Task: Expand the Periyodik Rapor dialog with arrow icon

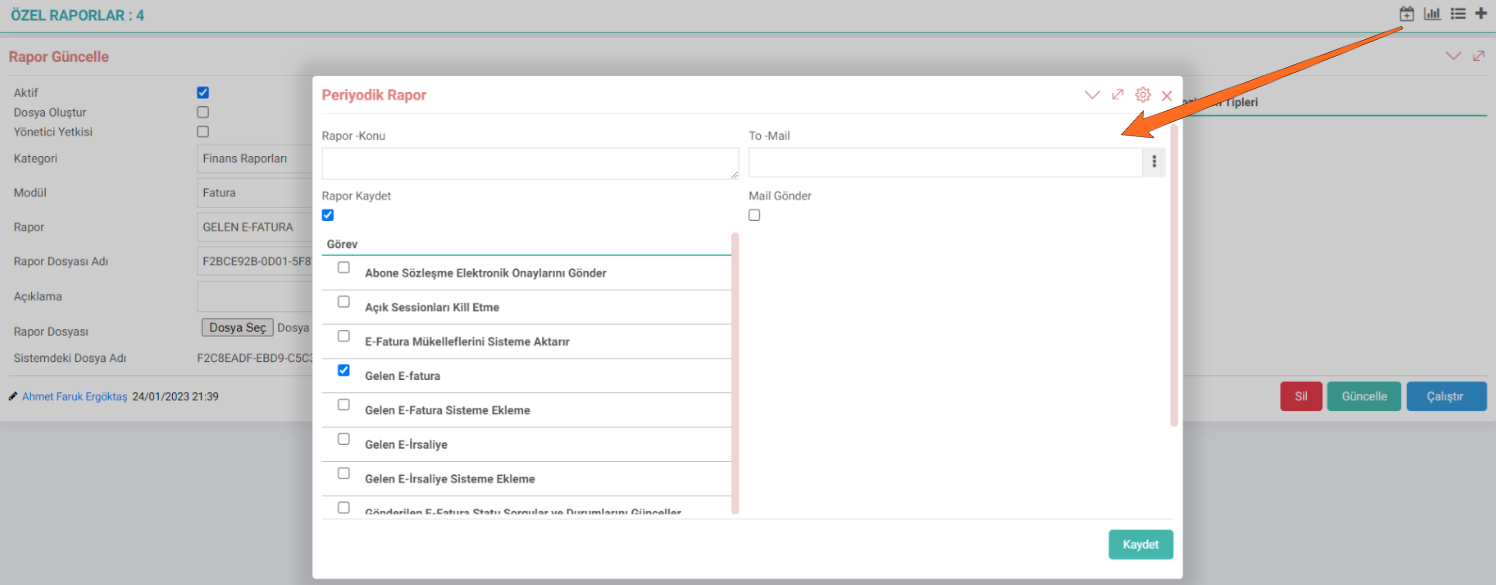Action: tap(1118, 95)
